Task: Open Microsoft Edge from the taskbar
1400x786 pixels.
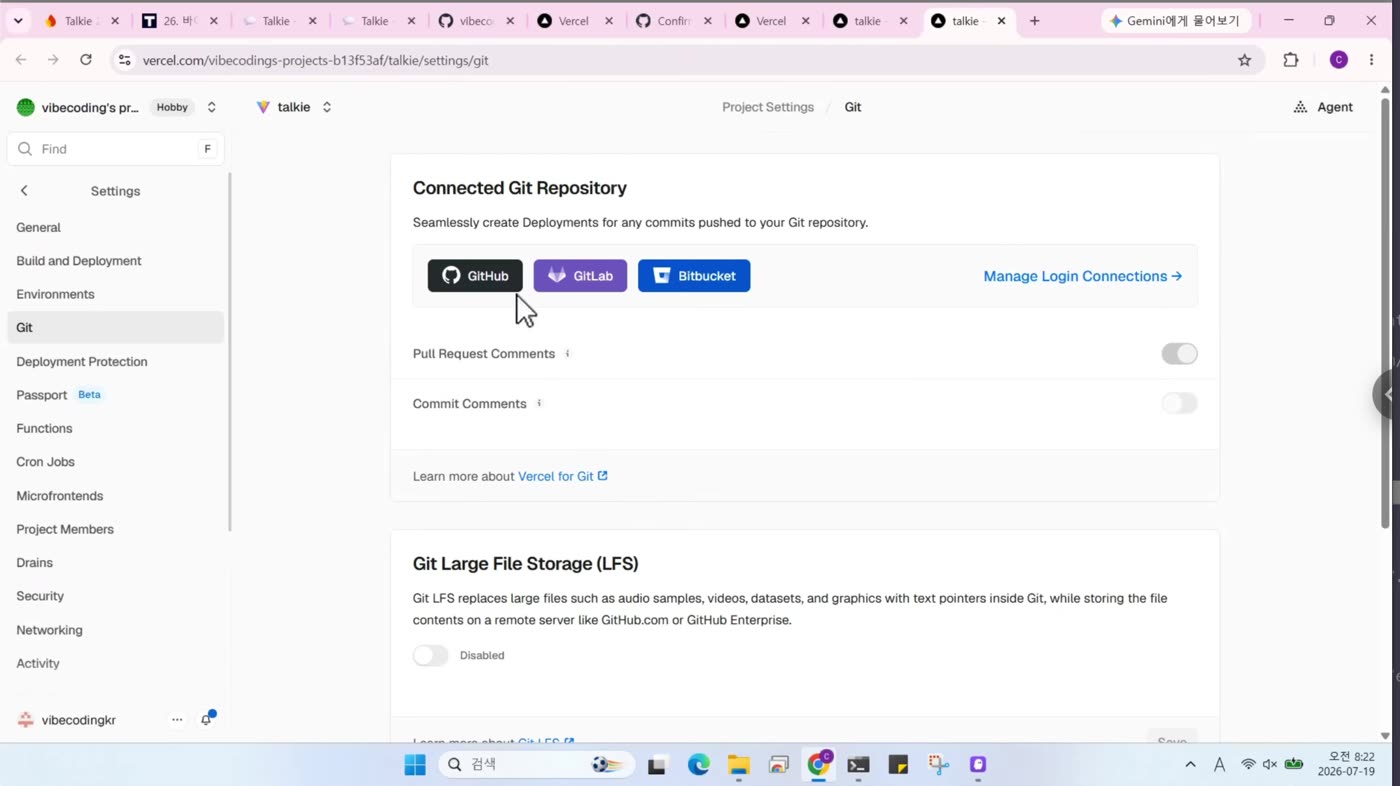Action: tap(698, 765)
